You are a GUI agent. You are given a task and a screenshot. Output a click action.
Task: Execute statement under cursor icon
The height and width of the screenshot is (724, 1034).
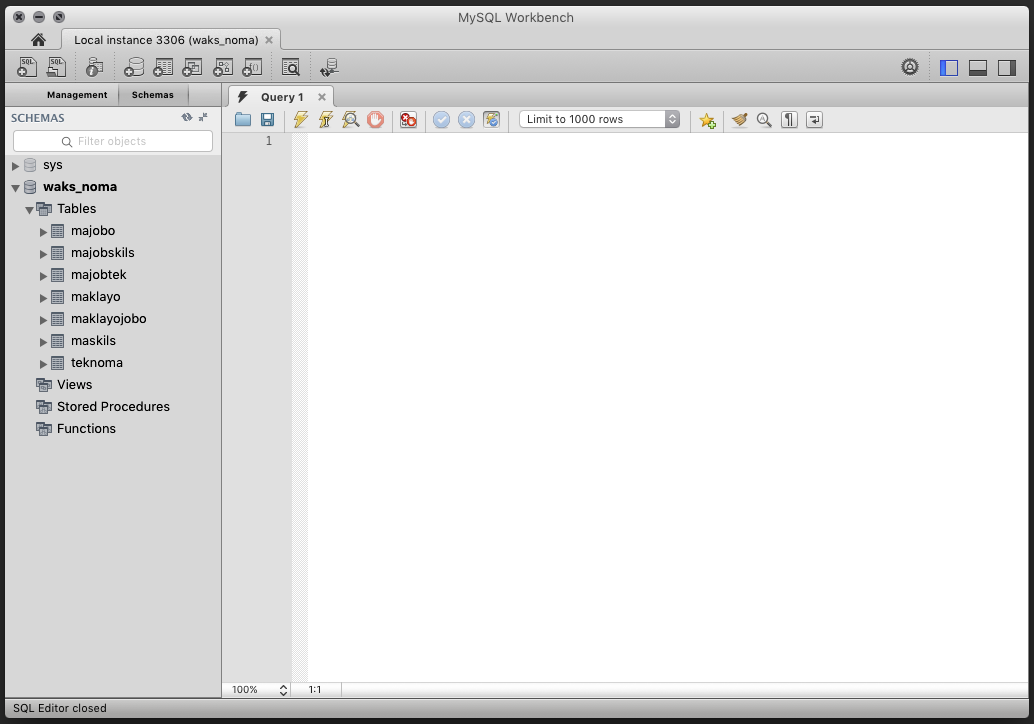pyautogui.click(x=326, y=119)
